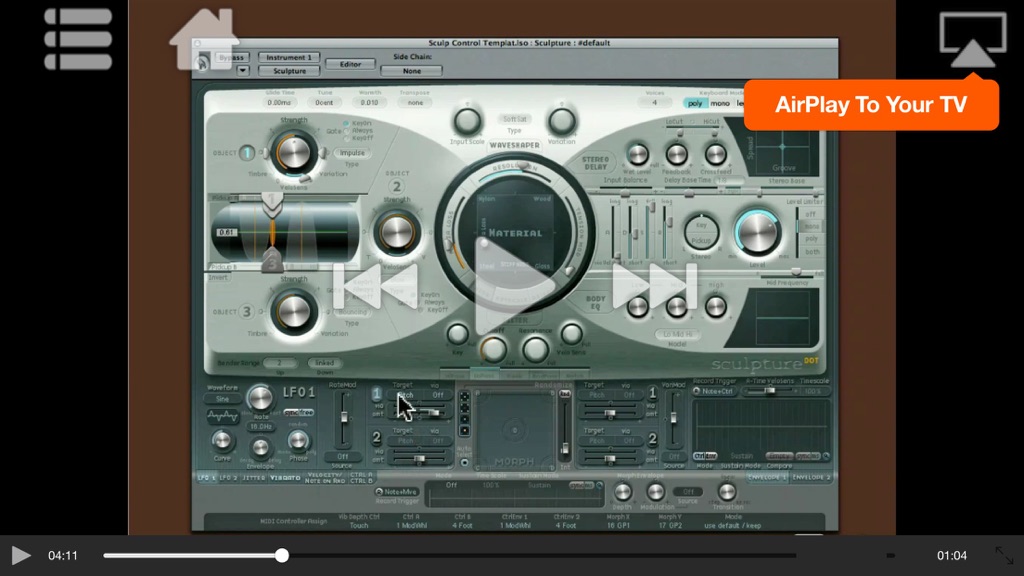Toggle the Object 1 enable button

(247, 153)
